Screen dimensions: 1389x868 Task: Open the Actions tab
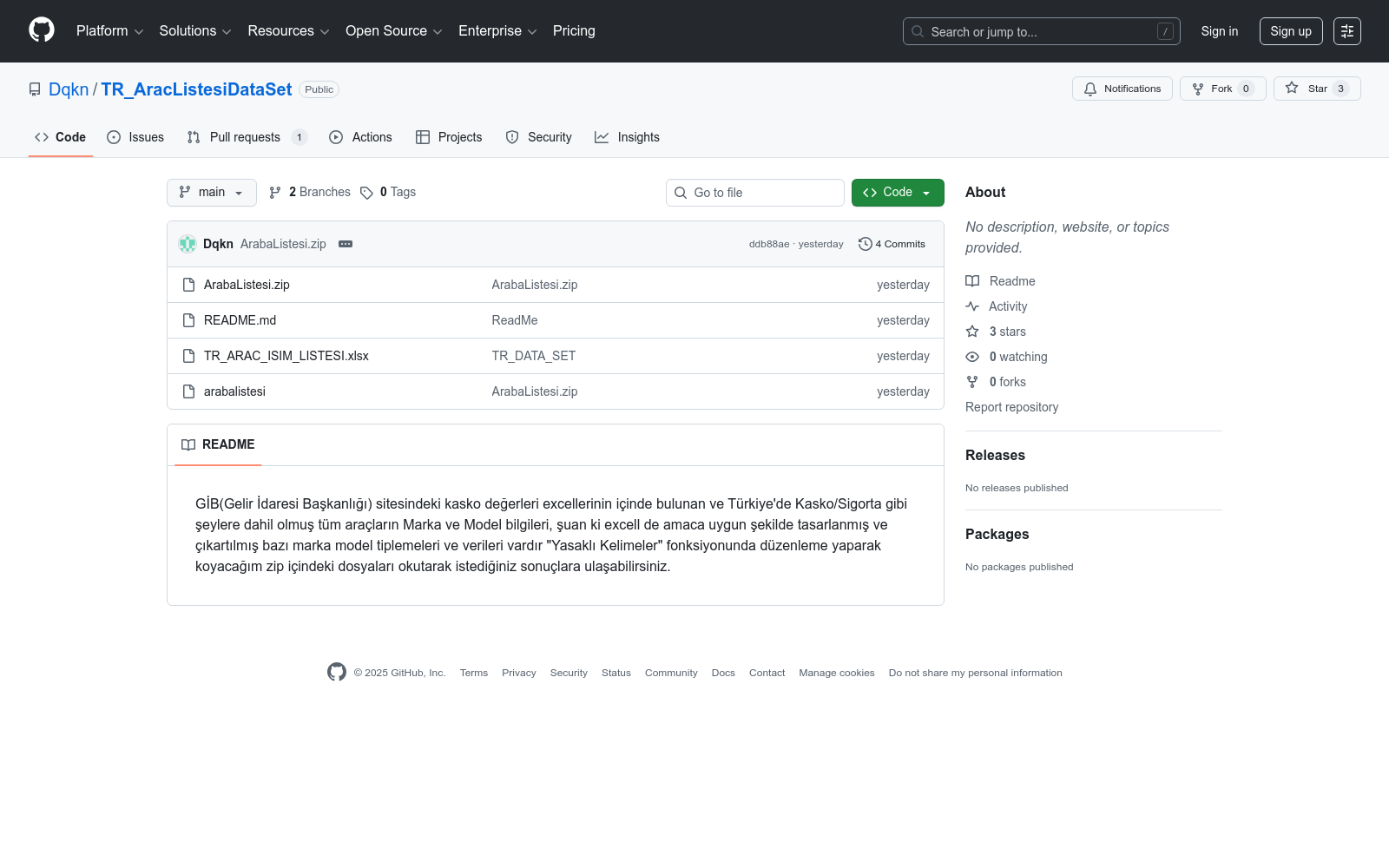point(361,137)
